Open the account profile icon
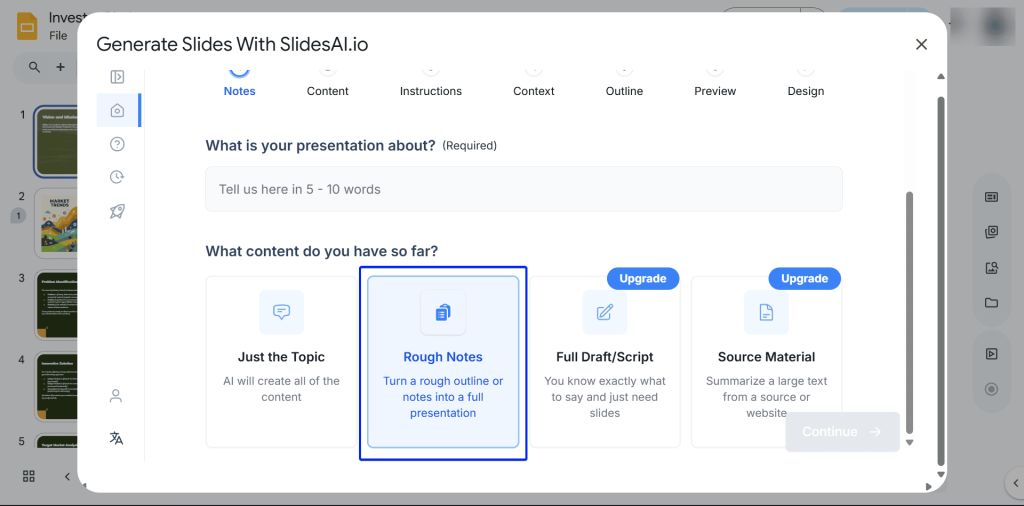 pyautogui.click(x=116, y=396)
